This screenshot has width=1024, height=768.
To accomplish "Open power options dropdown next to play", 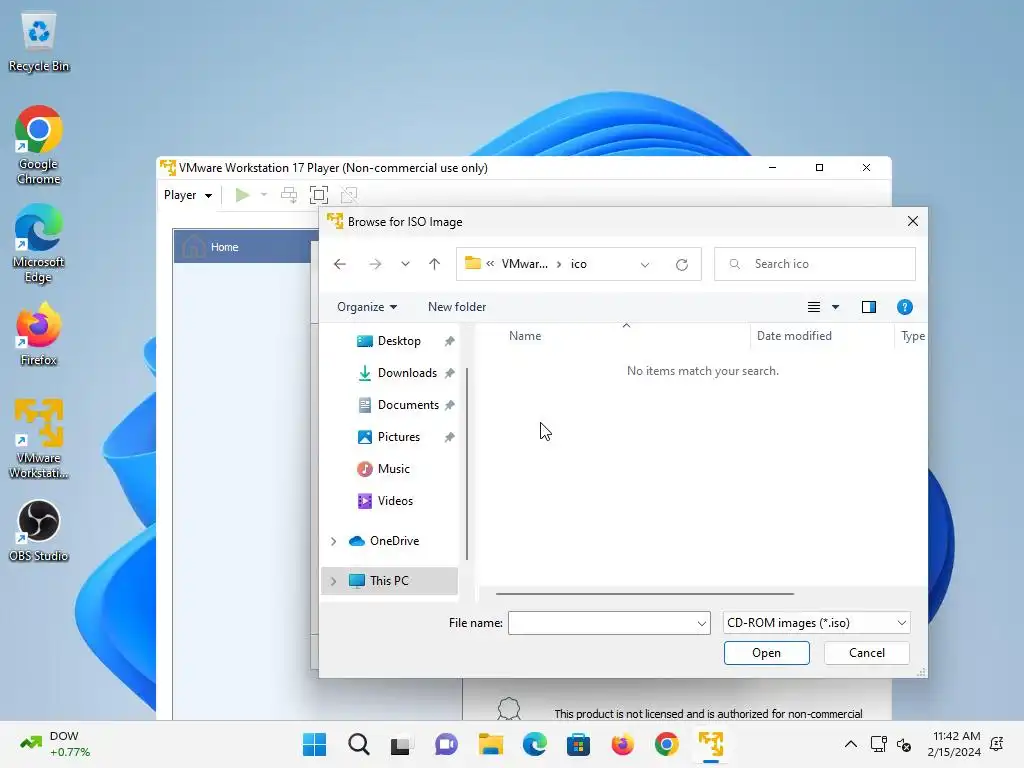I will [x=264, y=195].
